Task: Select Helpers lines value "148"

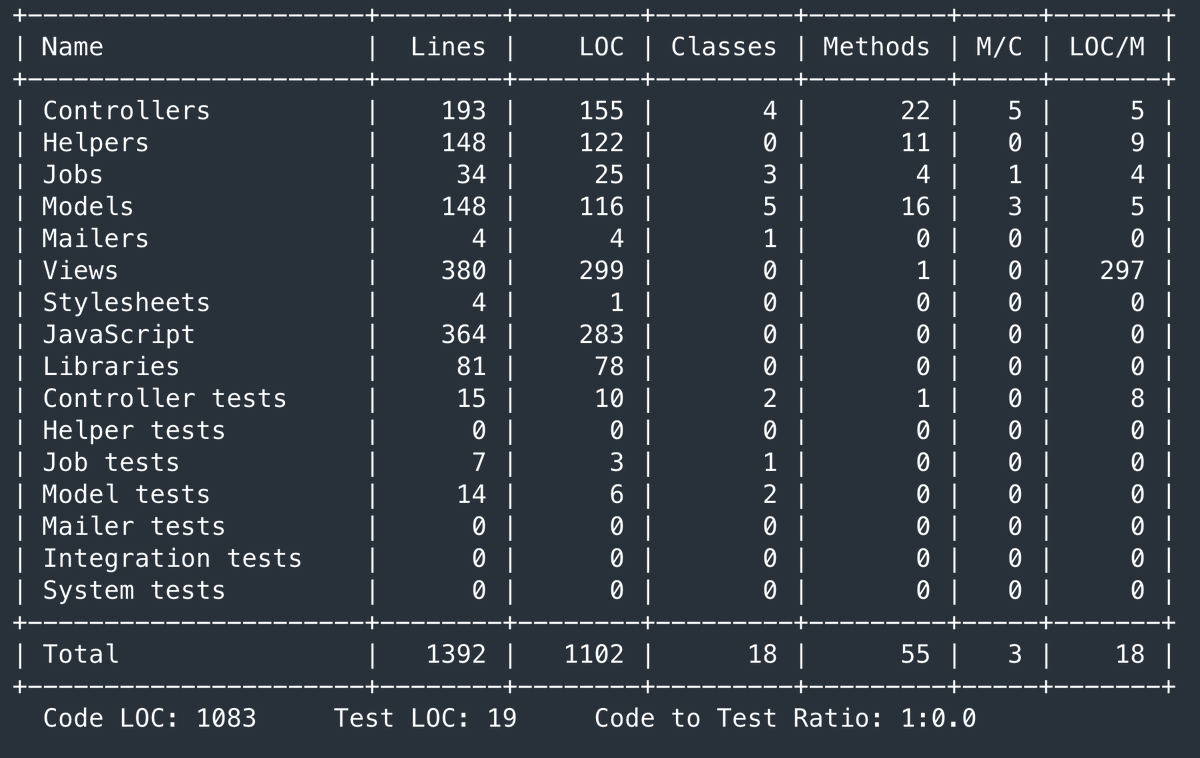Action: [463, 143]
